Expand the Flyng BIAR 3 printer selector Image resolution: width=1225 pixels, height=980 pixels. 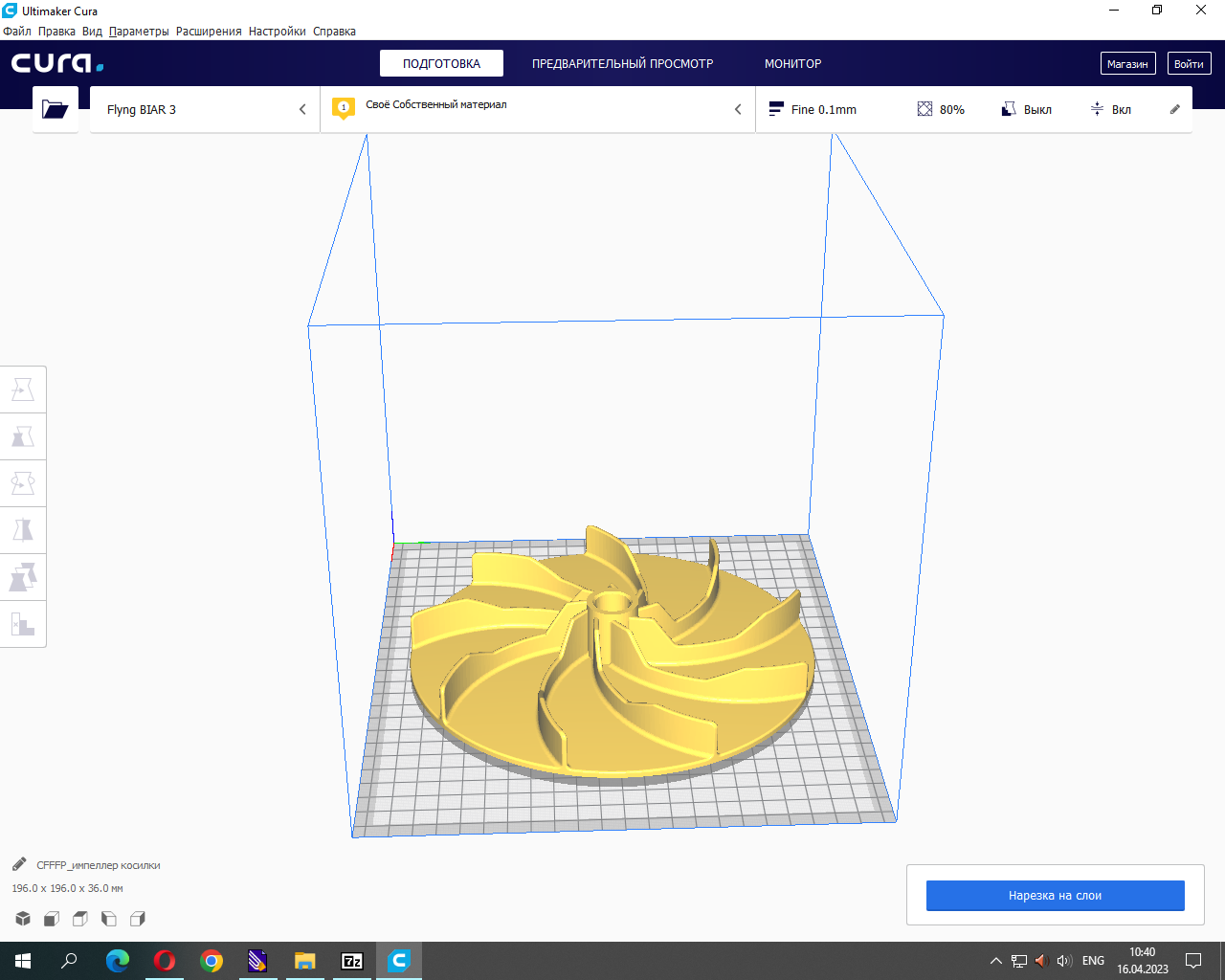[x=205, y=109]
